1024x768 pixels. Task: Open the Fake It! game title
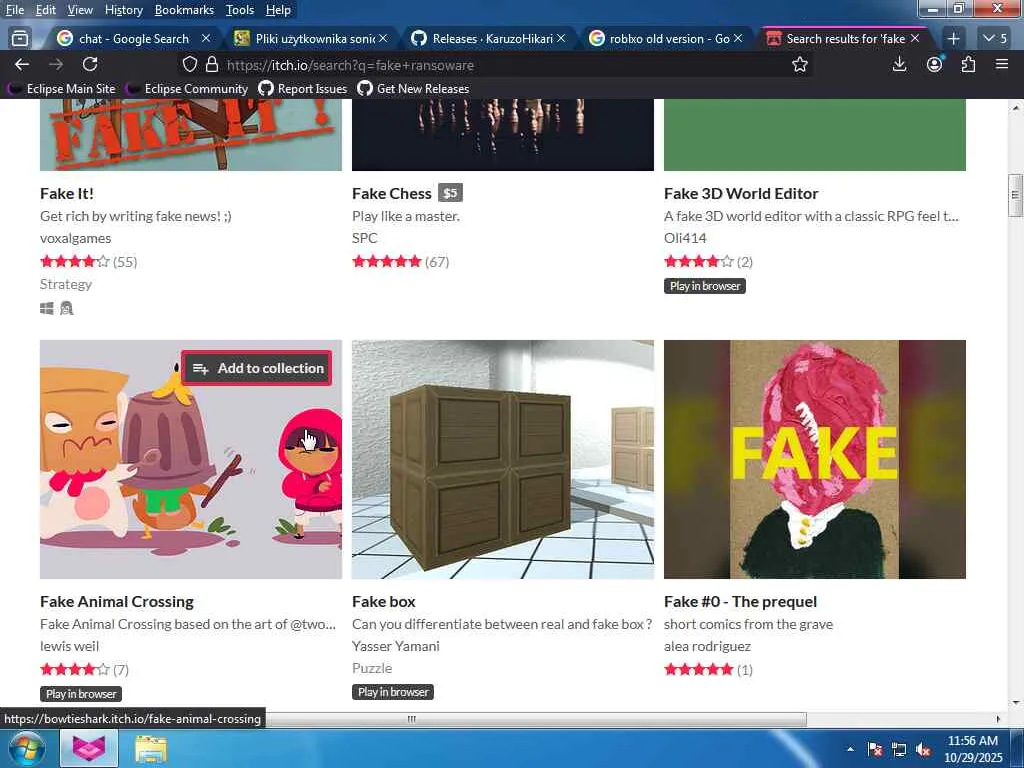[67, 193]
